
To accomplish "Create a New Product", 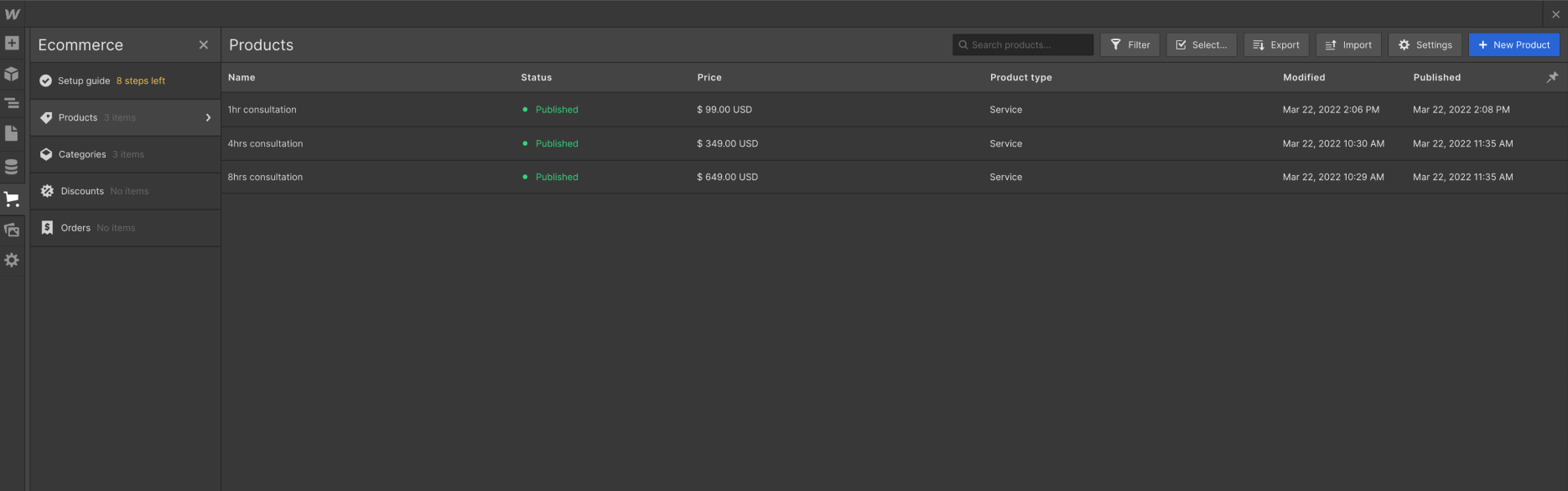I will [x=1513, y=45].
